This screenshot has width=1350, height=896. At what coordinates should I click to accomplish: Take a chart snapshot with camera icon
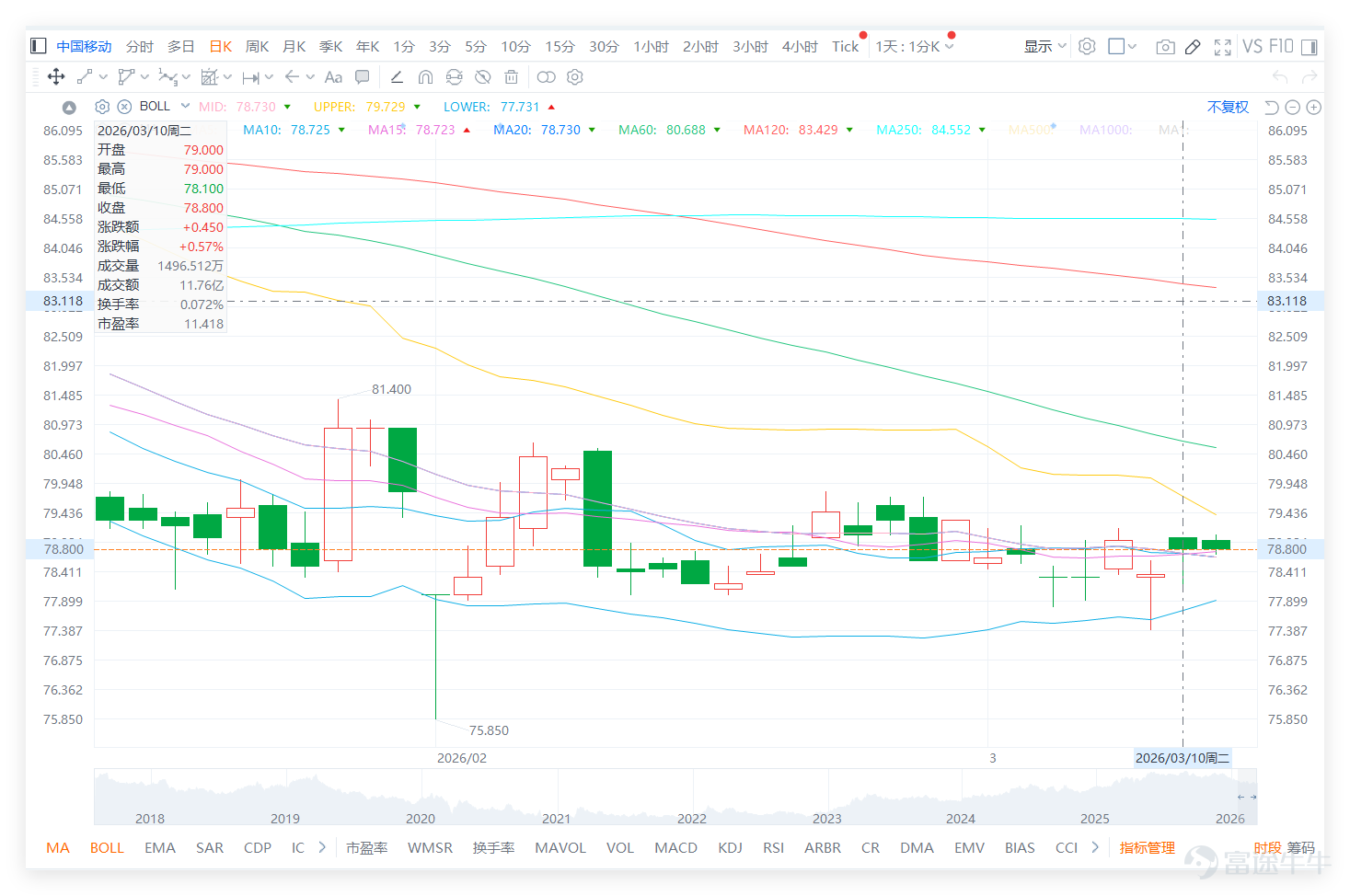1165,47
